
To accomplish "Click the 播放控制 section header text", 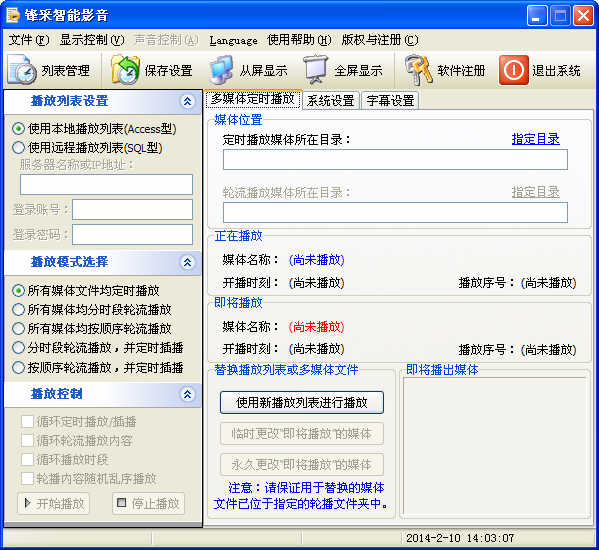I will [x=56, y=394].
